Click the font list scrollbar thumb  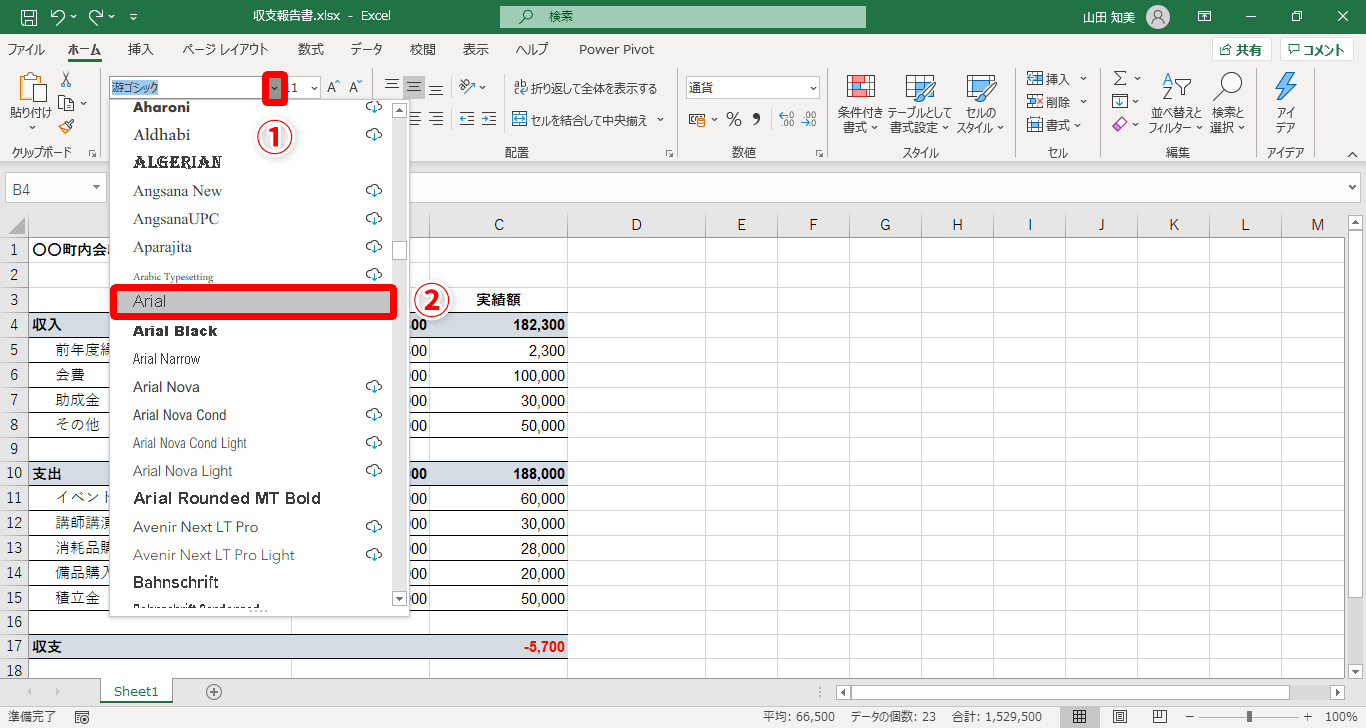pyautogui.click(x=400, y=250)
